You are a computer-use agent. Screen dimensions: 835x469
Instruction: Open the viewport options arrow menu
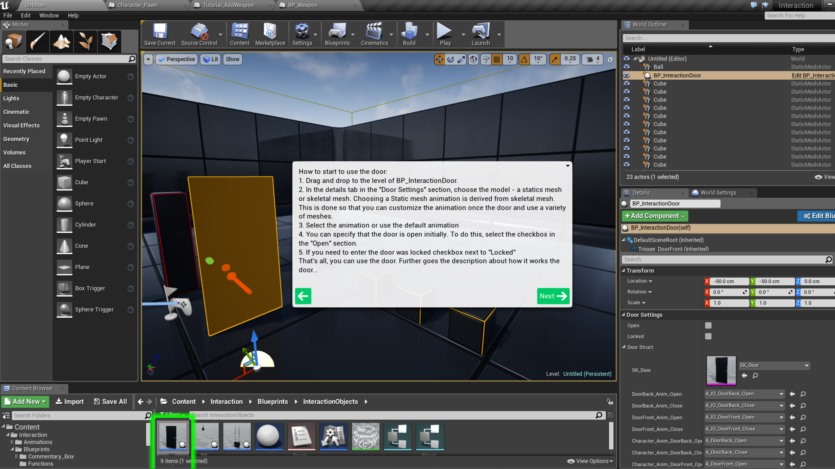click(149, 59)
